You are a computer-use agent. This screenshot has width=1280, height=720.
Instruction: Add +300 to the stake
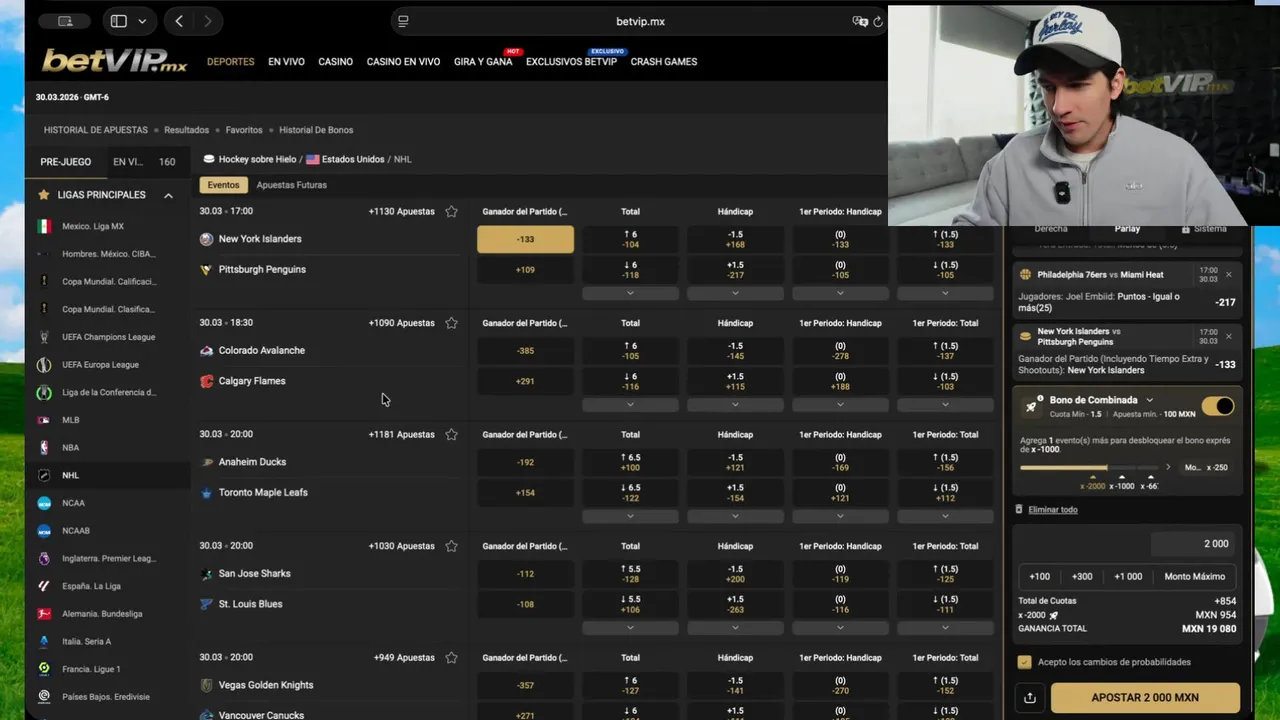pos(1082,576)
